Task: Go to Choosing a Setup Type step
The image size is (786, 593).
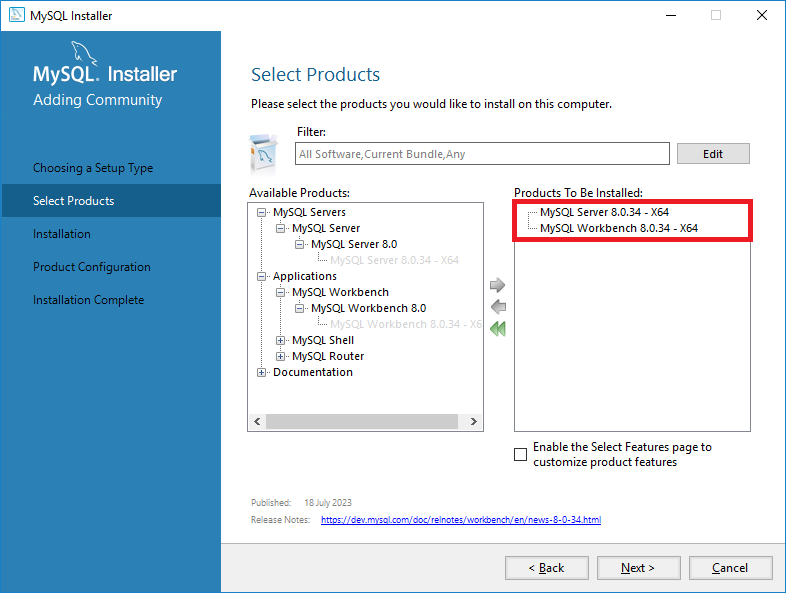Action: pyautogui.click(x=93, y=168)
